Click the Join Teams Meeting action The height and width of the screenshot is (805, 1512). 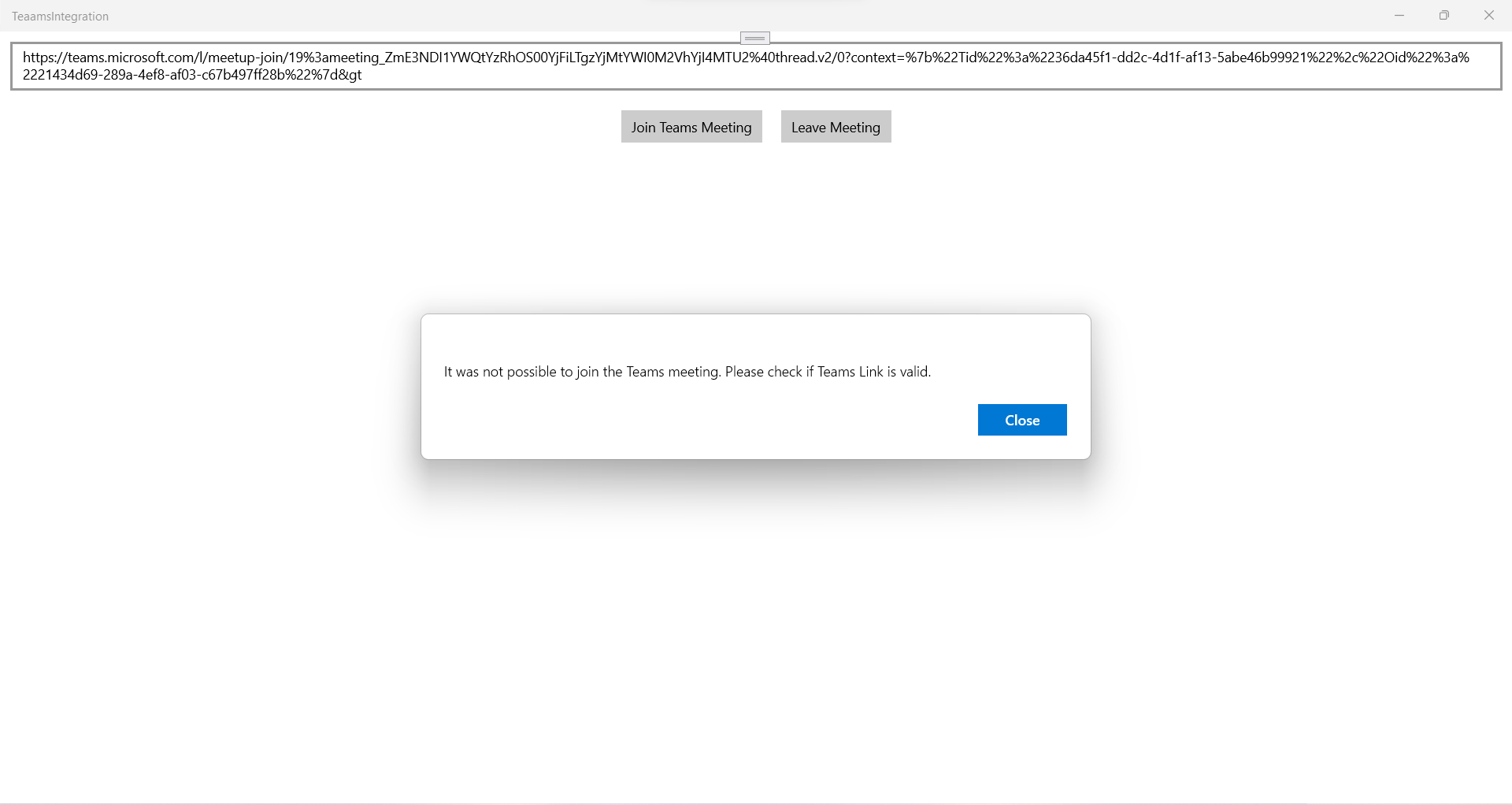point(691,127)
